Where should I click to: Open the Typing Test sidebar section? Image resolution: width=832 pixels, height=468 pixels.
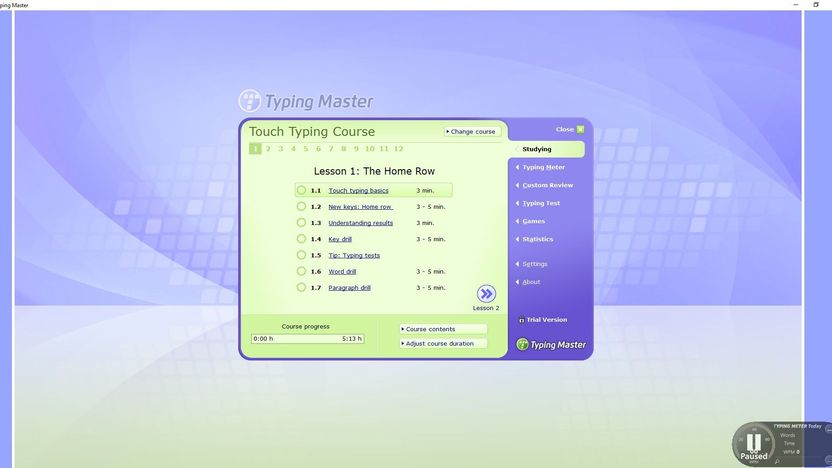[x=541, y=203]
